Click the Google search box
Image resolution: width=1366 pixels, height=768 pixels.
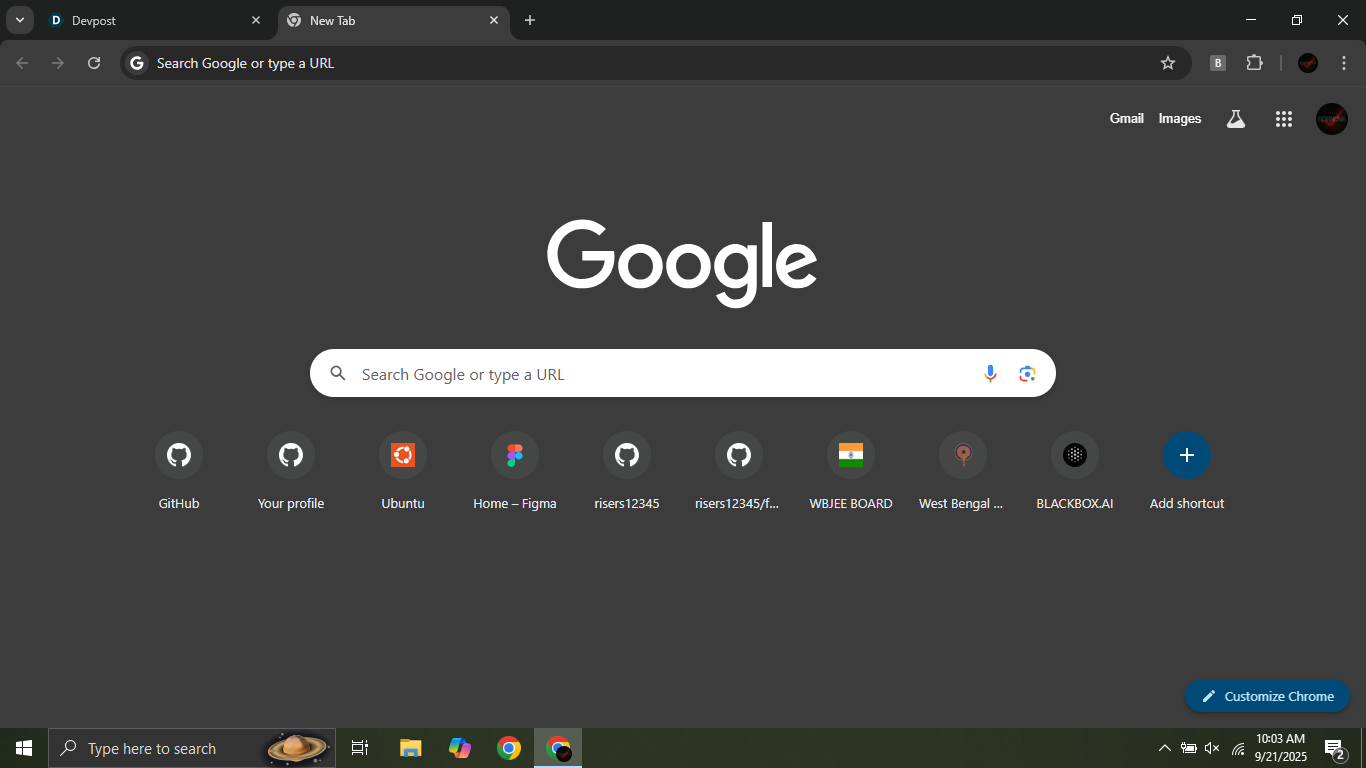tap(683, 373)
